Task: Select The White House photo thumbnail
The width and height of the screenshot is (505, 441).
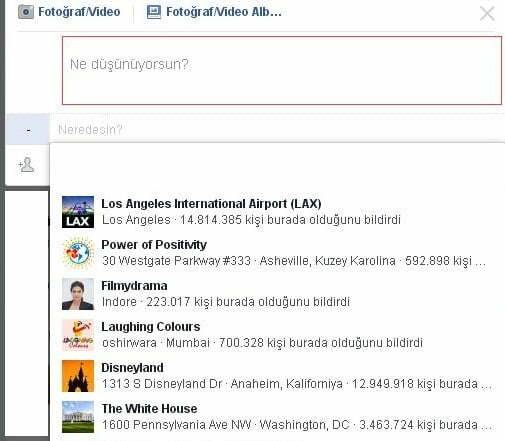Action: [78, 417]
